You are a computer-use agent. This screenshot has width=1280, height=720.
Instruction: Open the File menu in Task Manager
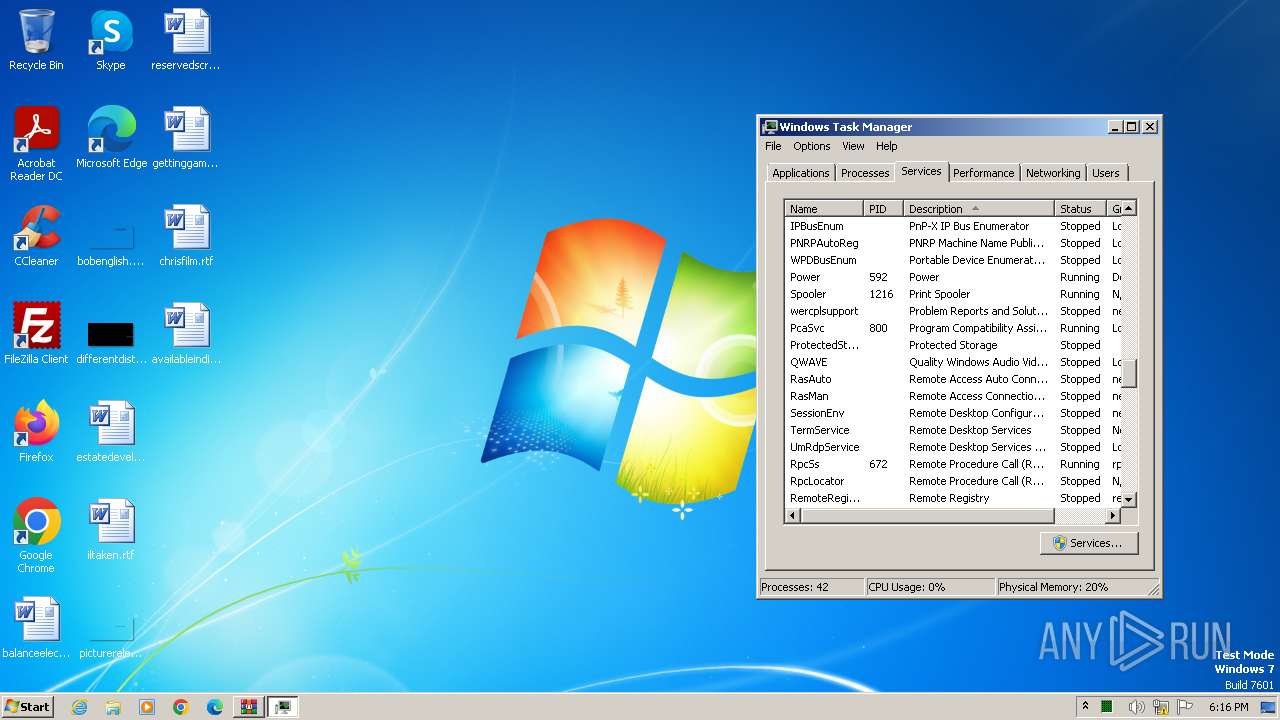(x=773, y=146)
